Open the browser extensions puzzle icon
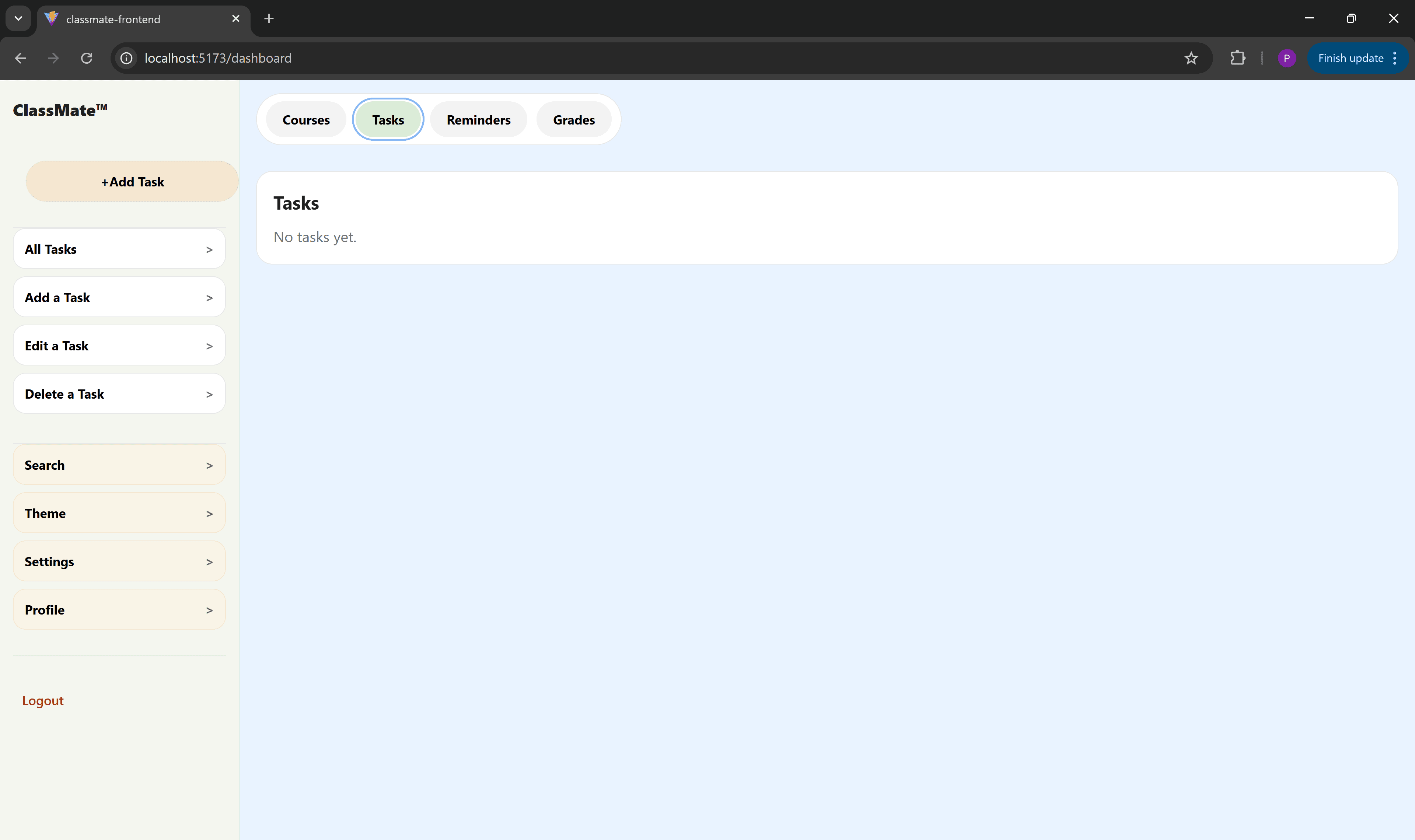The height and width of the screenshot is (840, 1415). click(1238, 58)
